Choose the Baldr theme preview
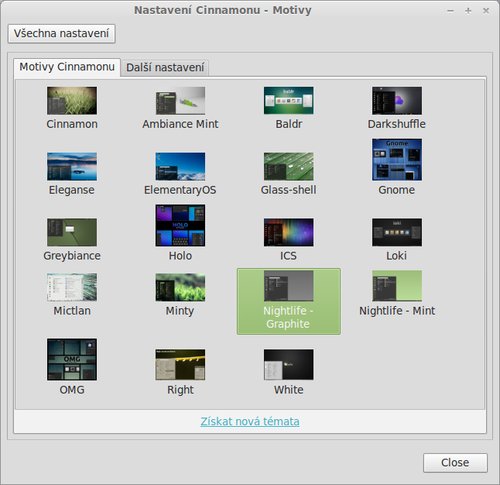 pos(289,101)
